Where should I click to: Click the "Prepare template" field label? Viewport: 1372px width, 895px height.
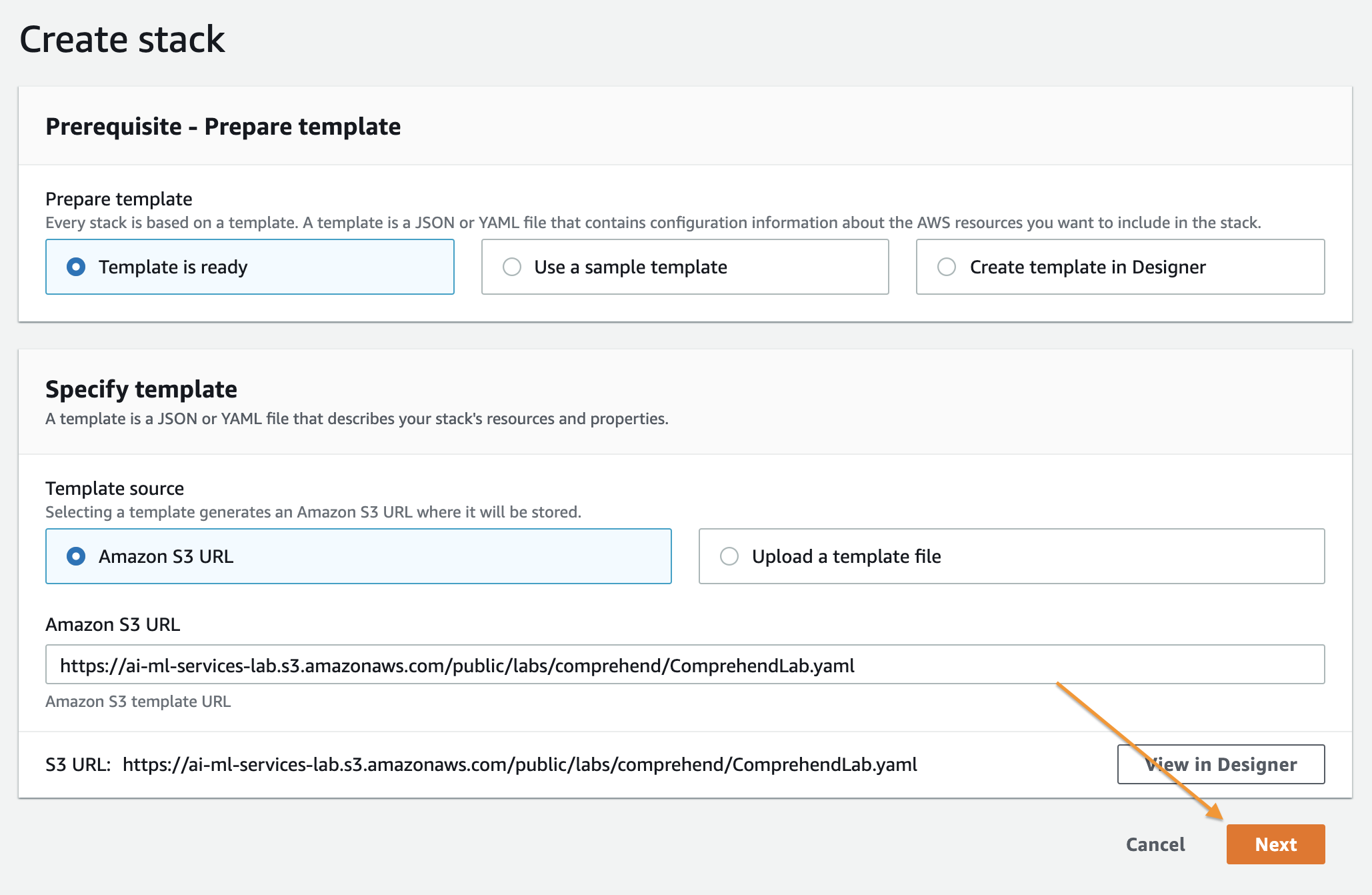(119, 199)
